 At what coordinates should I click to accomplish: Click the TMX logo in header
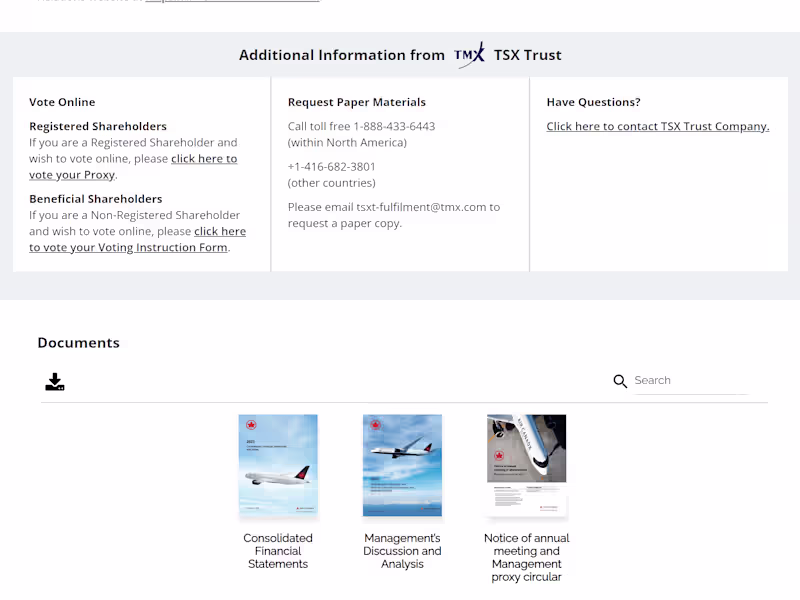point(469,55)
